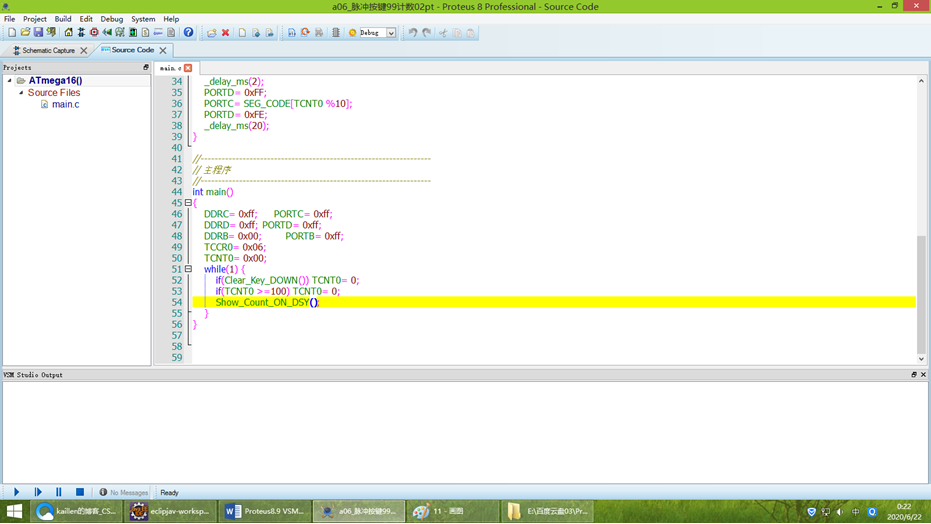Stop the simulation
Image resolution: width=931 pixels, height=524 pixels.
[80, 492]
